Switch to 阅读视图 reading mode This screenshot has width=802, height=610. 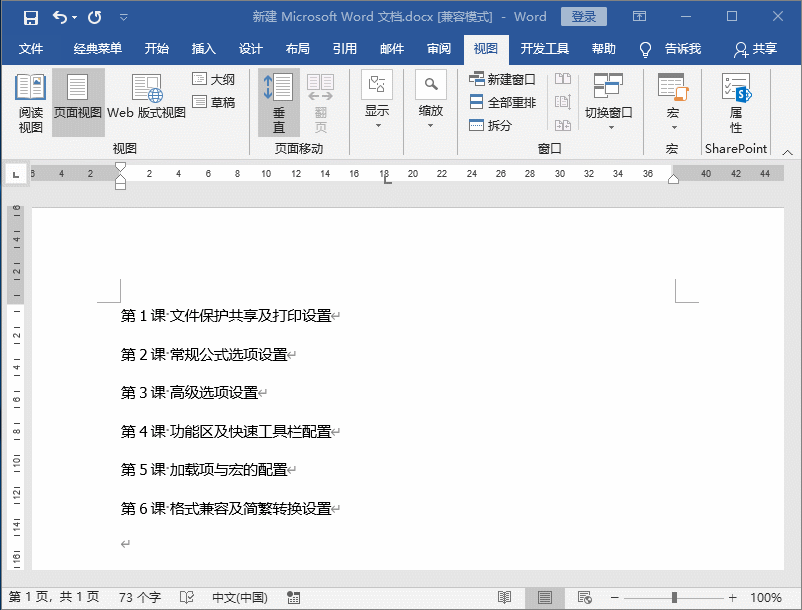31,103
